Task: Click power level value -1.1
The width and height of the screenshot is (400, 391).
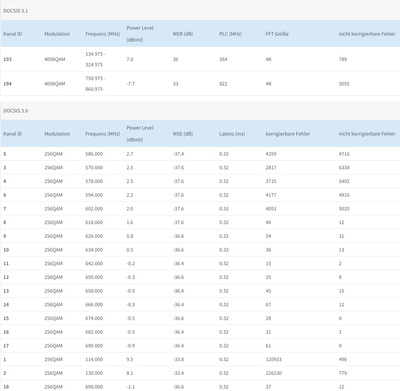Action: point(131,387)
